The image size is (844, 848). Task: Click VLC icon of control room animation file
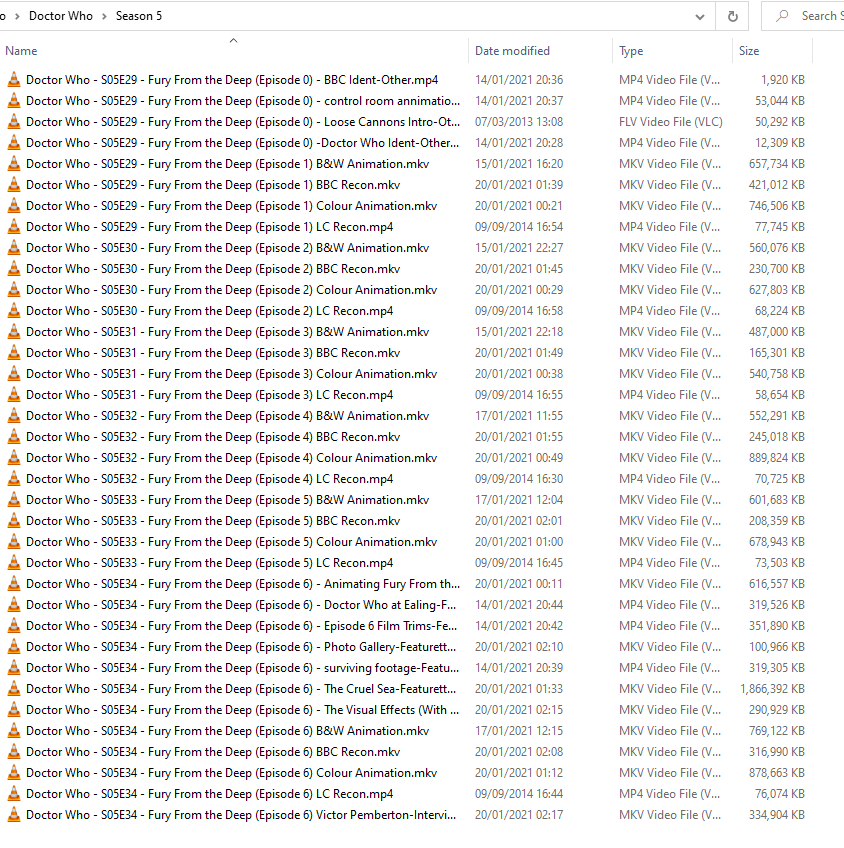14,101
